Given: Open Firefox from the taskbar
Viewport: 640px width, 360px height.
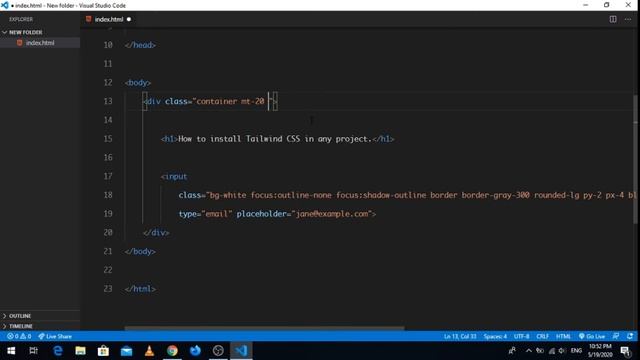Looking at the screenshot, I should tap(195, 351).
